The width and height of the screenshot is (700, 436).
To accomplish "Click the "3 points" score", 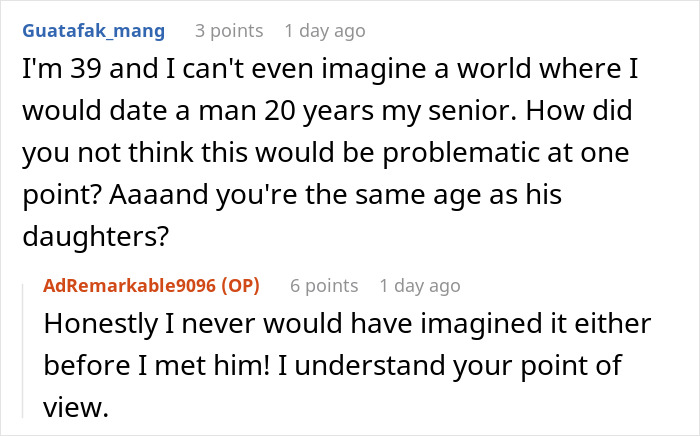I will tap(228, 31).
